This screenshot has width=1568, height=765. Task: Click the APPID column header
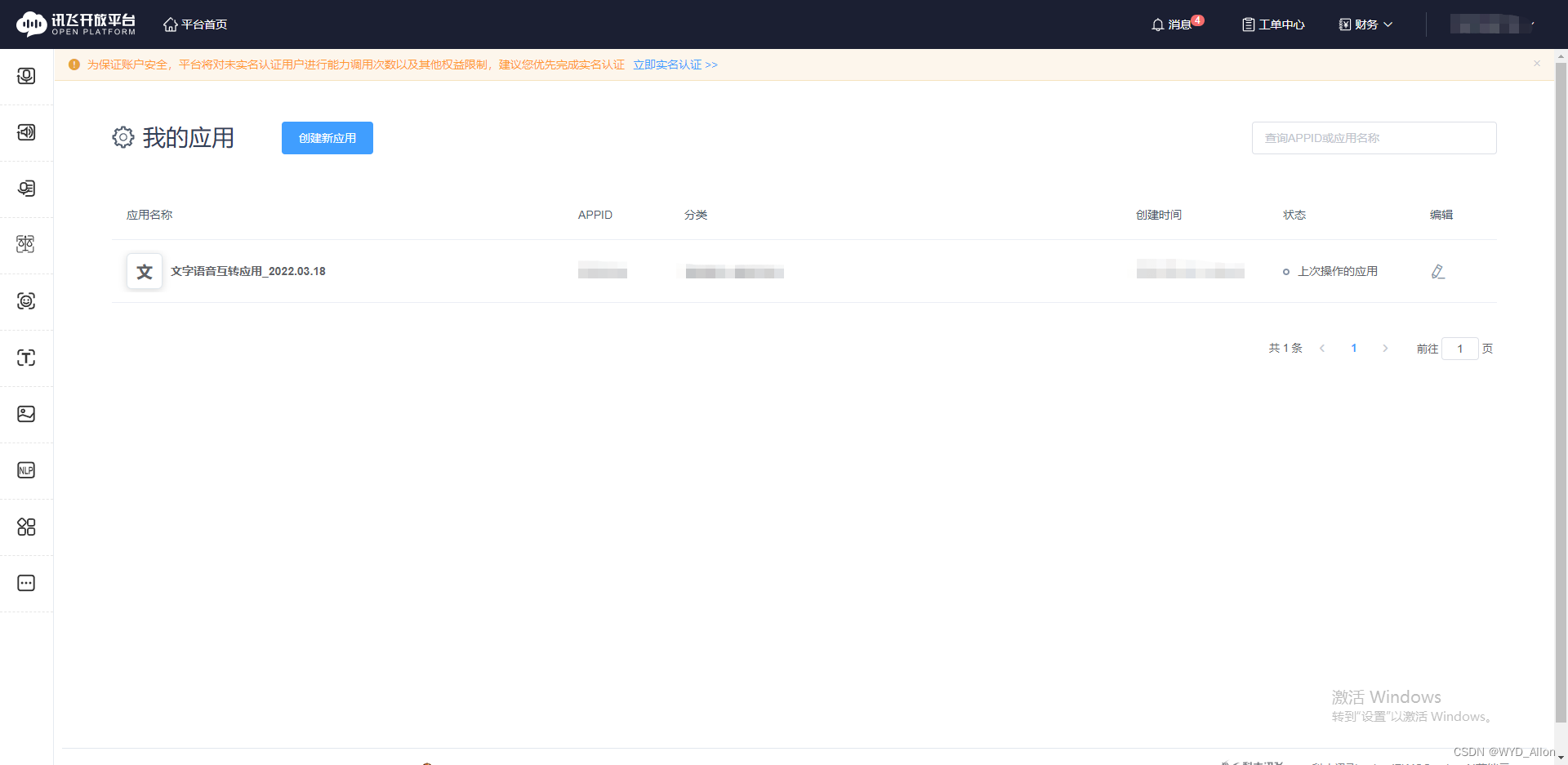[x=595, y=215]
